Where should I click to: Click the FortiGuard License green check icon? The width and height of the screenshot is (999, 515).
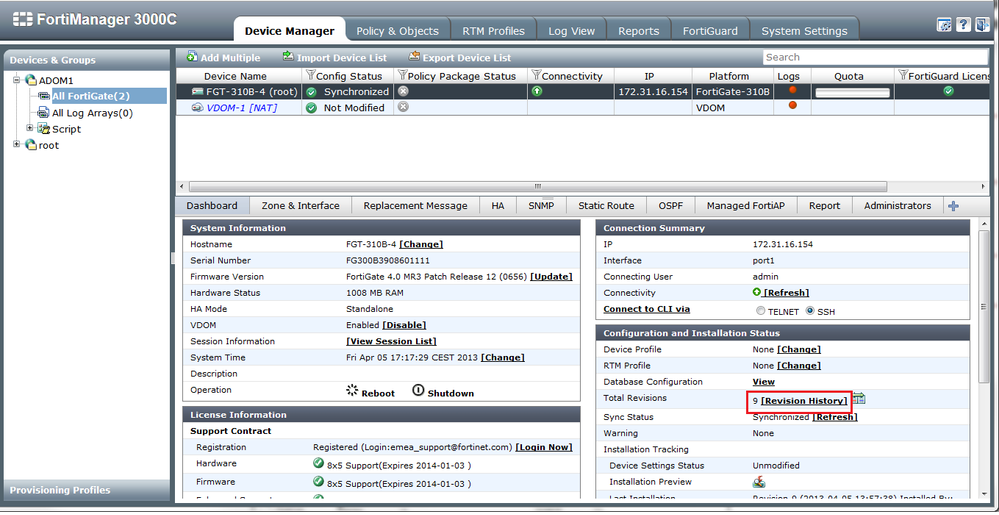click(949, 91)
